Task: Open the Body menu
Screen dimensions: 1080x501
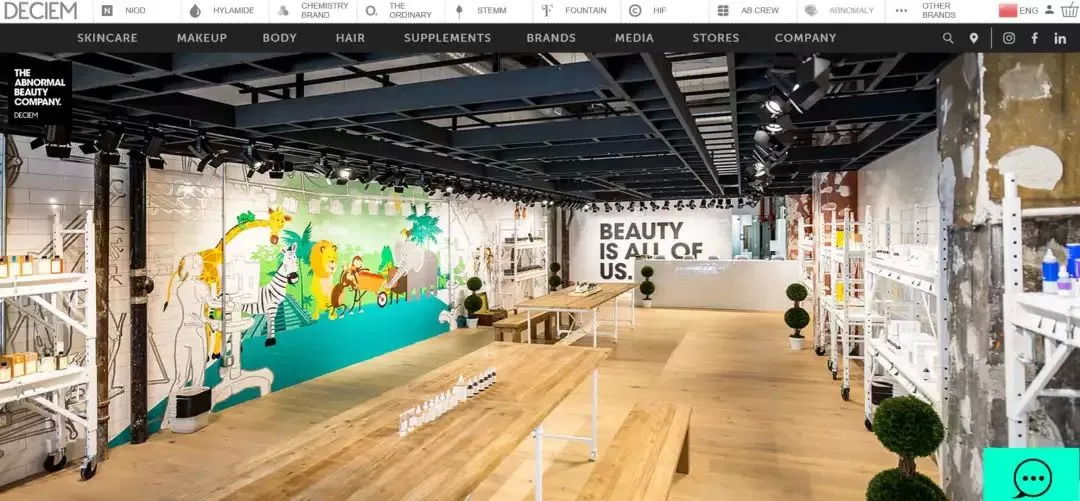Action: [280, 38]
